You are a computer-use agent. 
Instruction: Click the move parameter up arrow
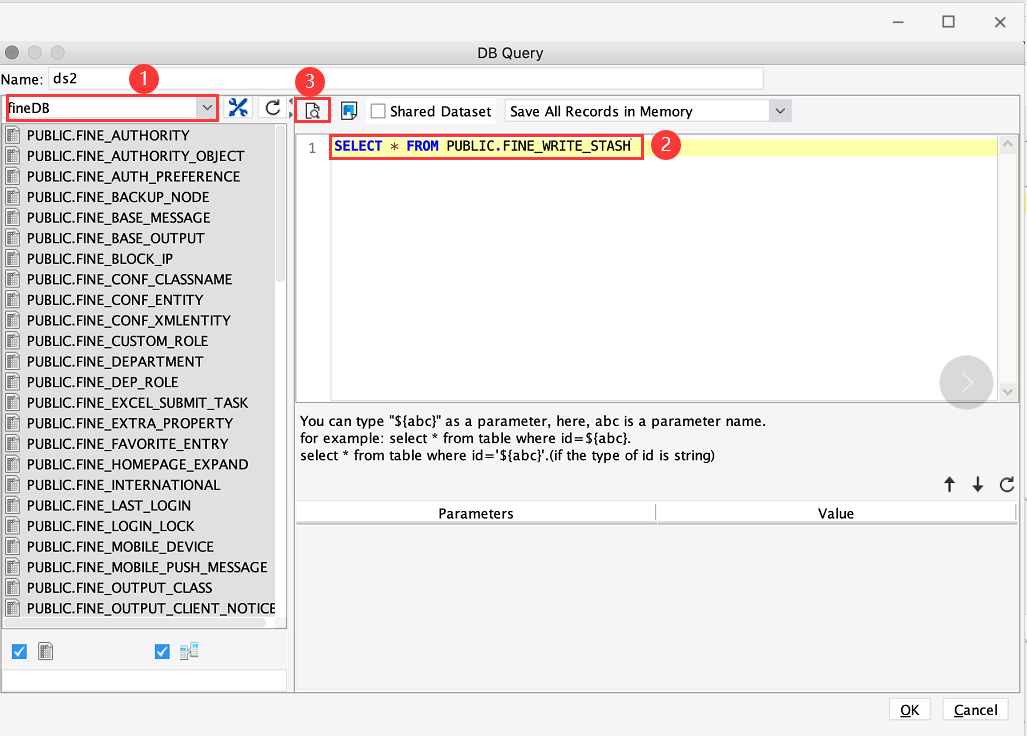click(950, 484)
